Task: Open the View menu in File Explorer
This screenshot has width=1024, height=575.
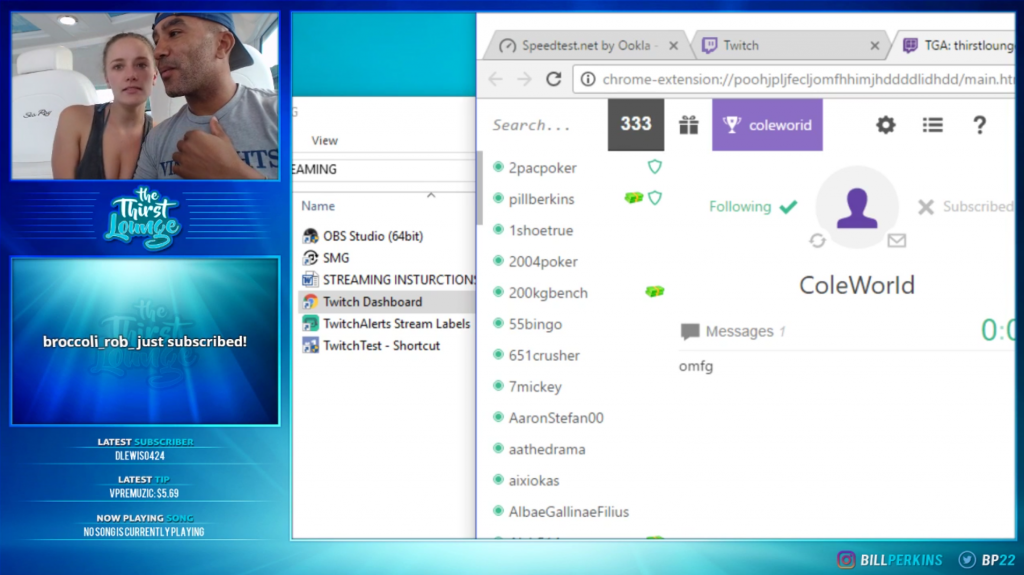Action: pos(325,141)
